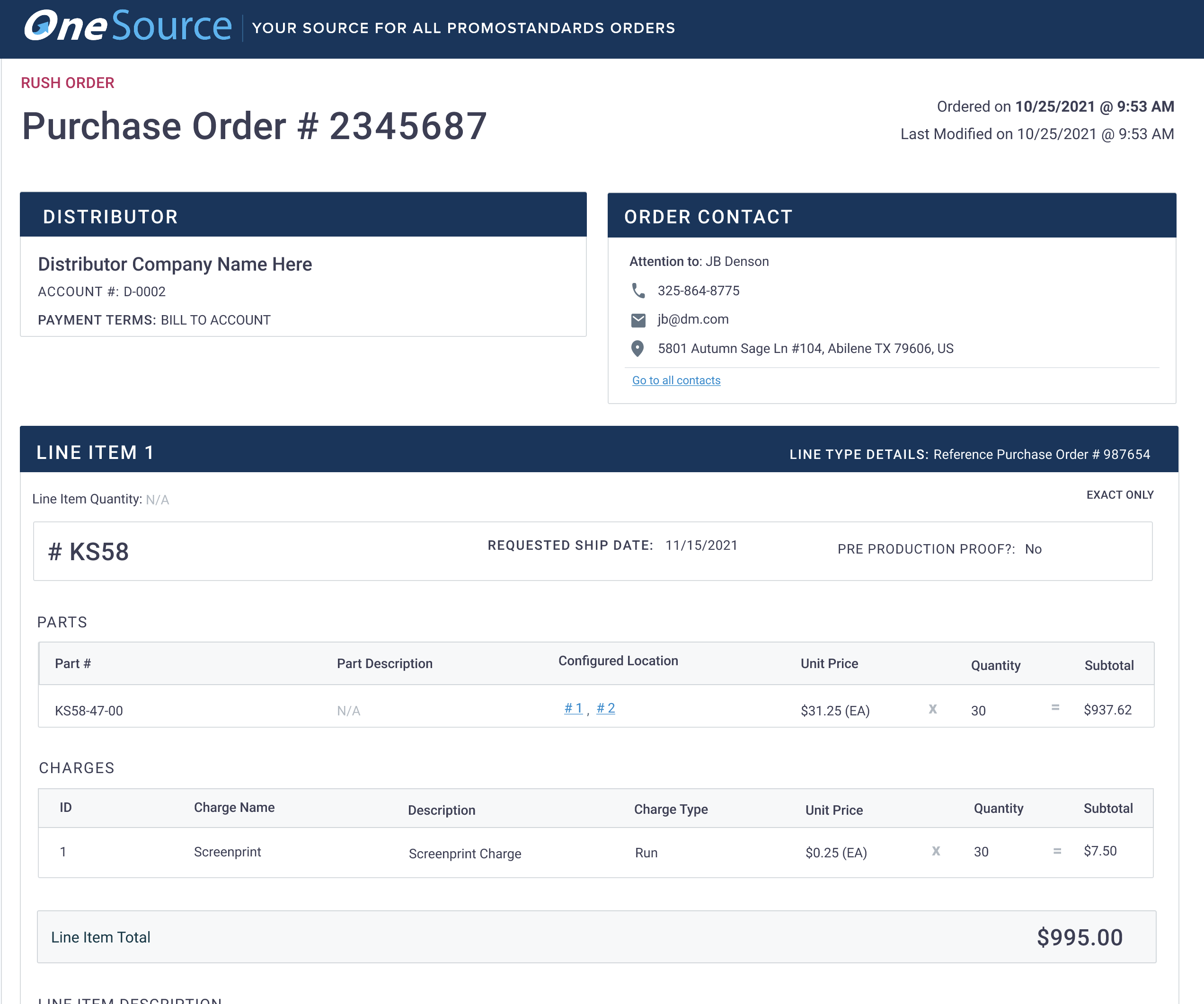The width and height of the screenshot is (1204, 1004).
Task: Click the map pin location icon
Action: coord(637,348)
